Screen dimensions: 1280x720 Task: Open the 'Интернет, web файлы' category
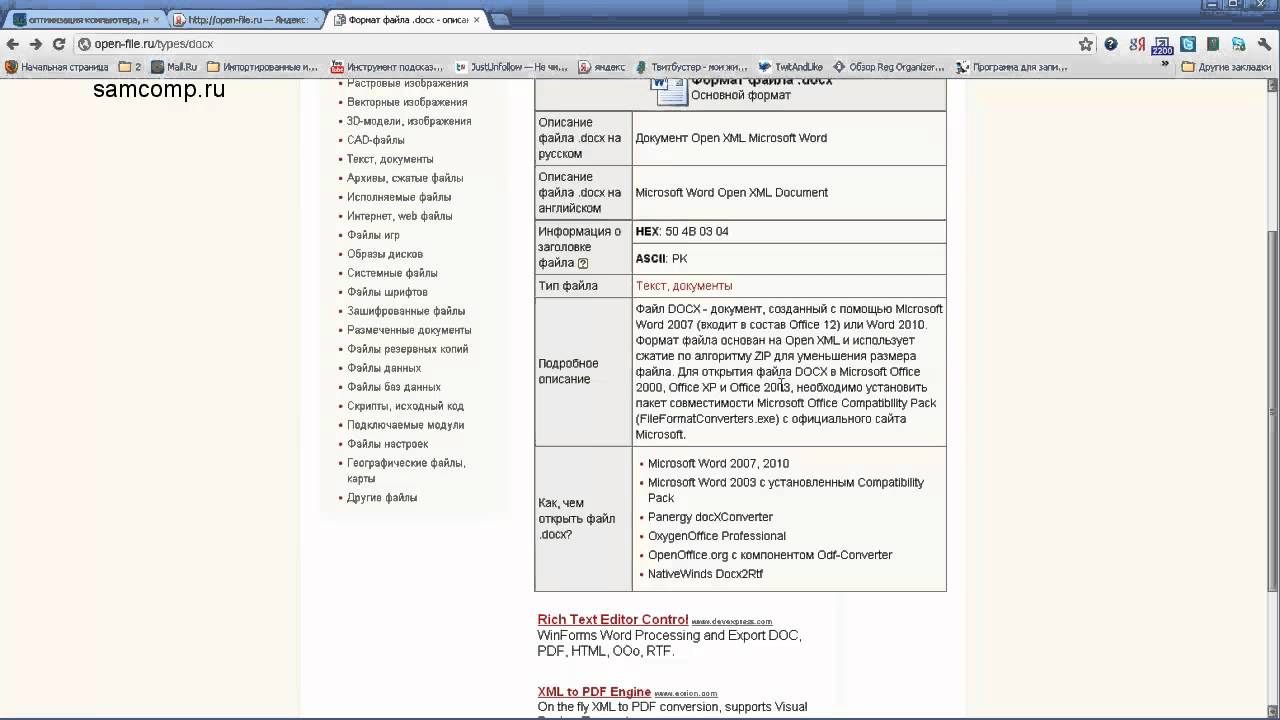tap(399, 216)
